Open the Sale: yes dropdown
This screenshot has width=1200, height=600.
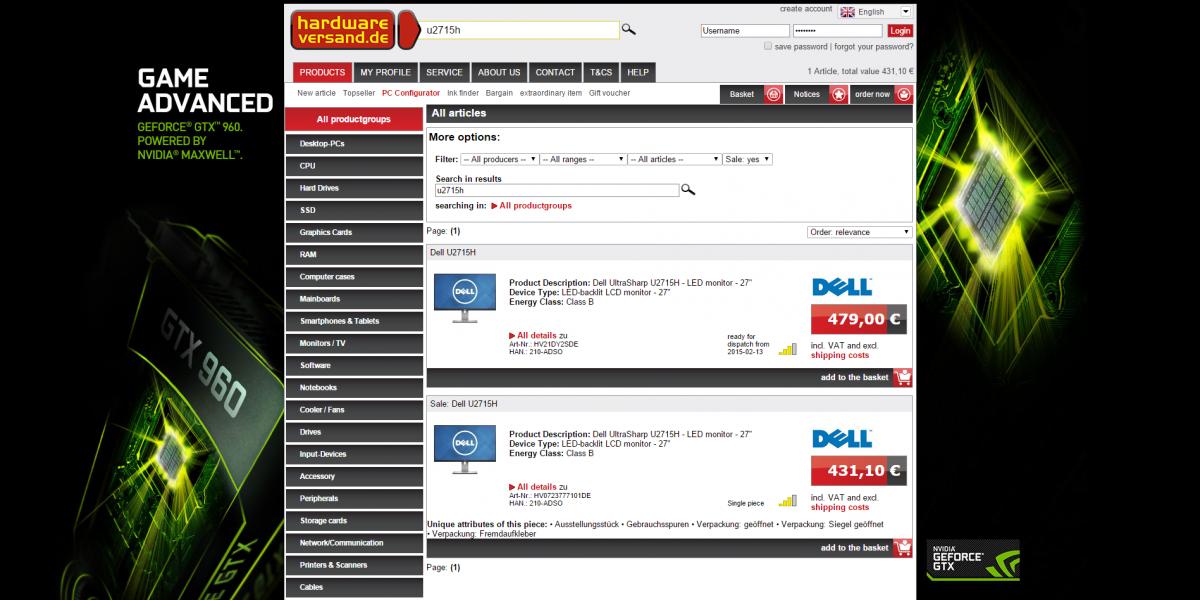[x=748, y=159]
